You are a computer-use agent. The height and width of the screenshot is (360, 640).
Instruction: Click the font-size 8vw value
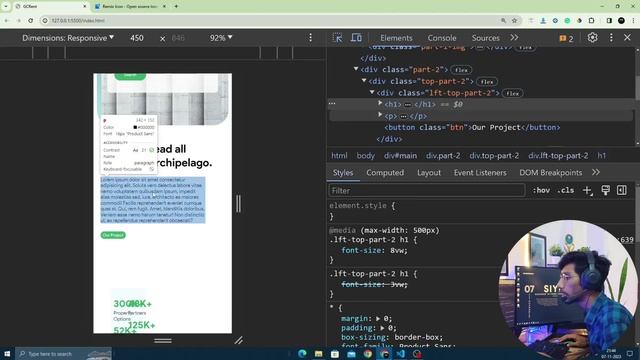click(x=398, y=251)
